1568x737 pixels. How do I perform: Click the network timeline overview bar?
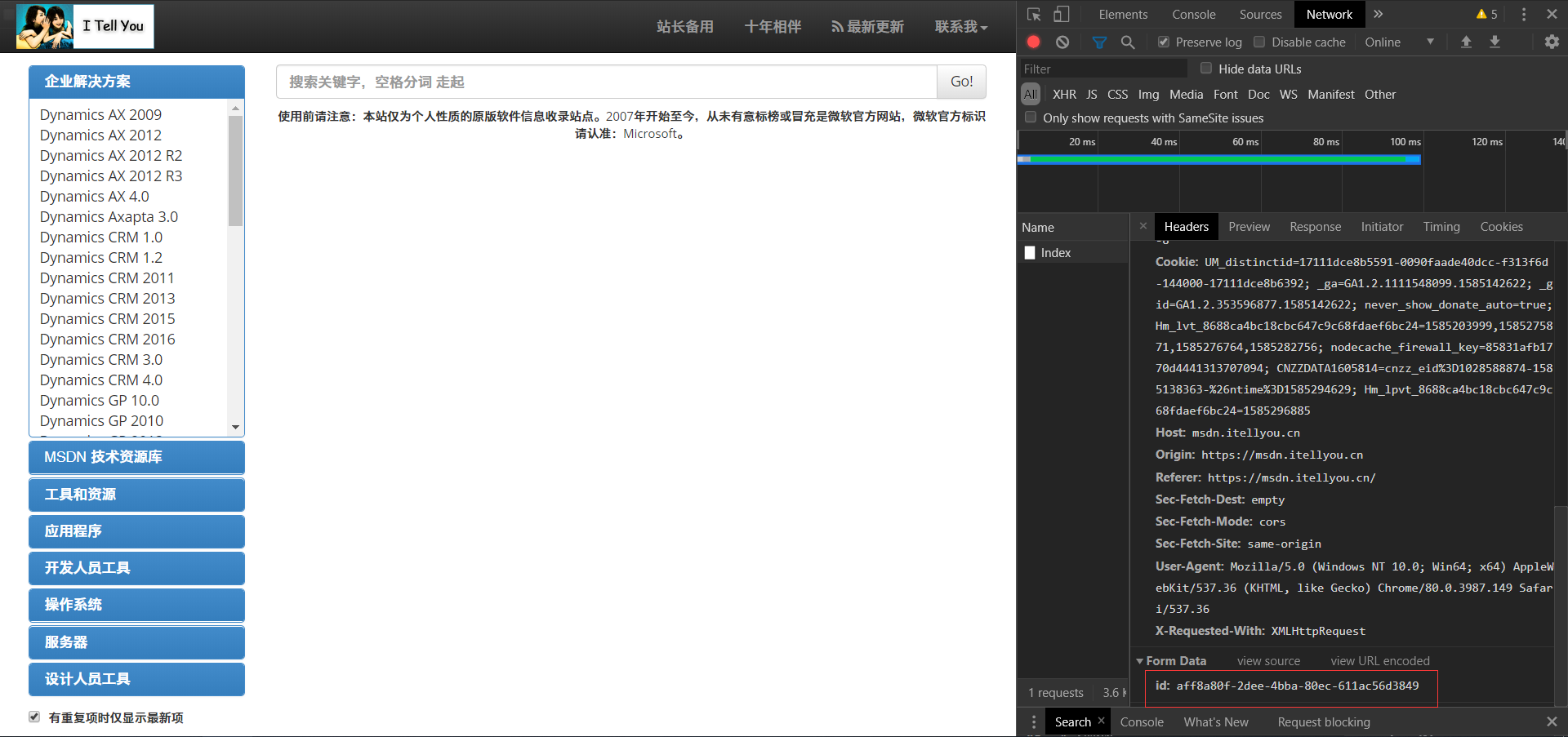(1218, 159)
